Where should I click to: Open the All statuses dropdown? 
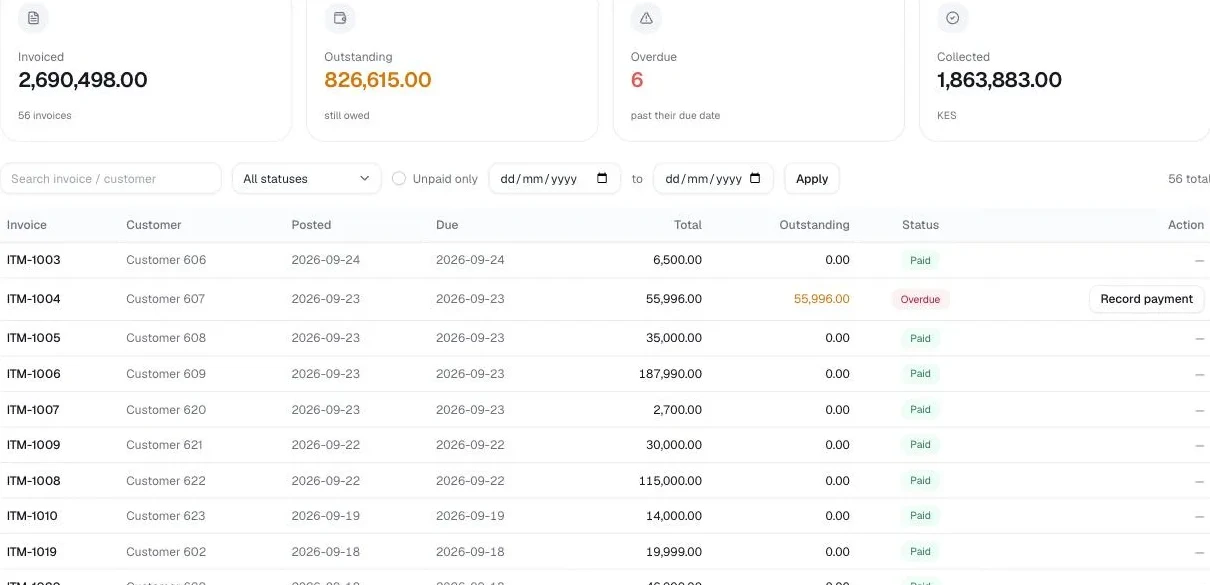(306, 179)
